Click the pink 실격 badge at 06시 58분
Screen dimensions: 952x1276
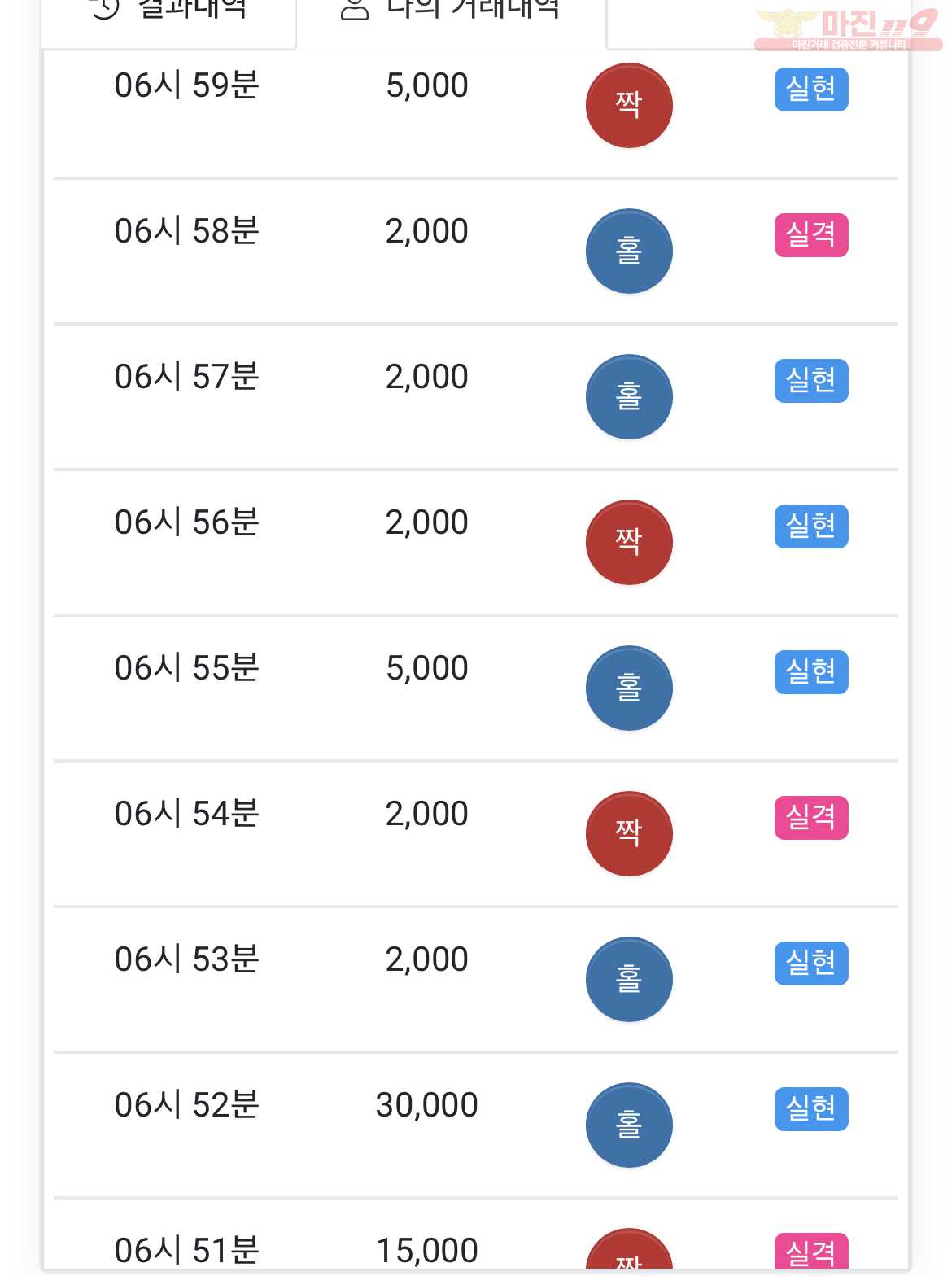811,235
